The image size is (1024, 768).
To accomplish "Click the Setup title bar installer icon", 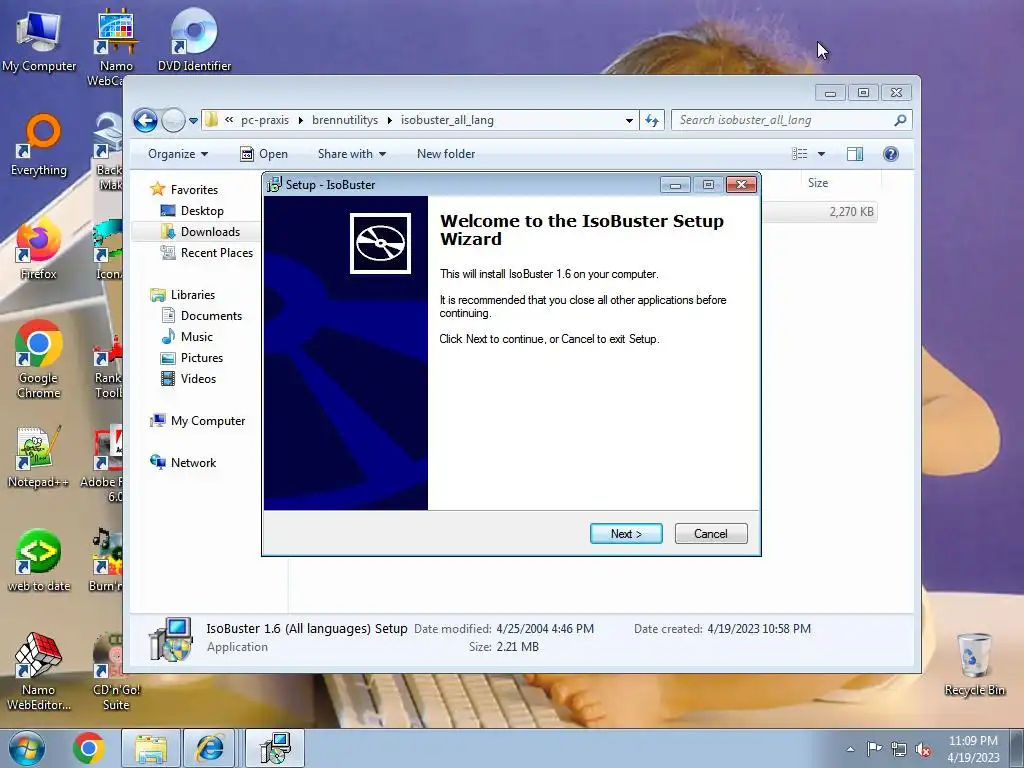I will [274, 185].
